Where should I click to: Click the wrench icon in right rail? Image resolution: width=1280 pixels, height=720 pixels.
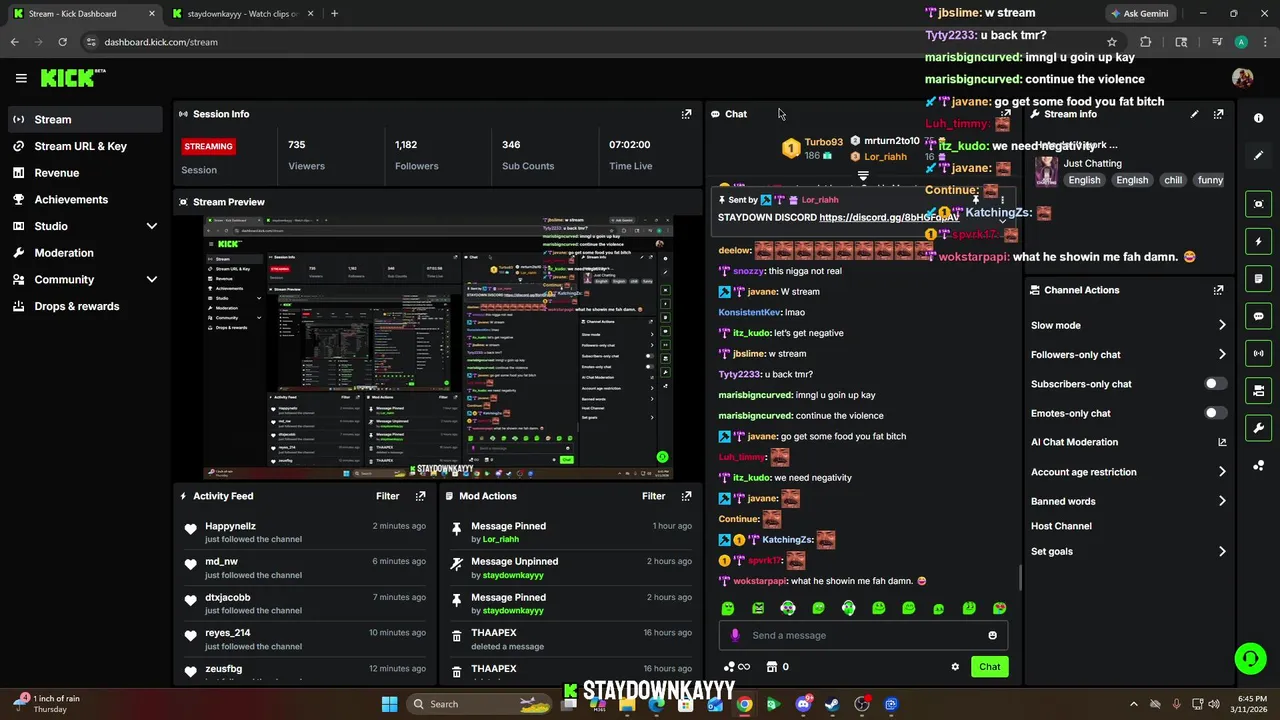pyautogui.click(x=1258, y=428)
